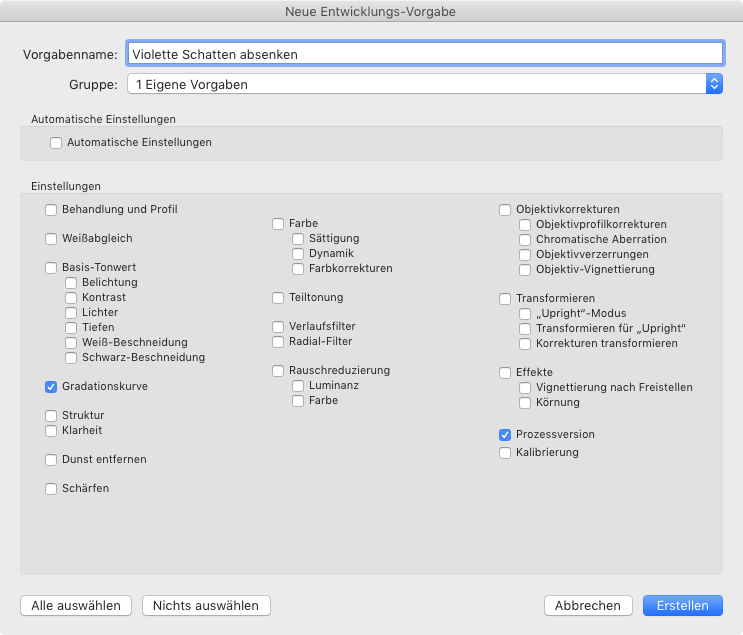Tick the Radial-Filter checkbox
Screen dimensions: 743x635
coord(278,342)
